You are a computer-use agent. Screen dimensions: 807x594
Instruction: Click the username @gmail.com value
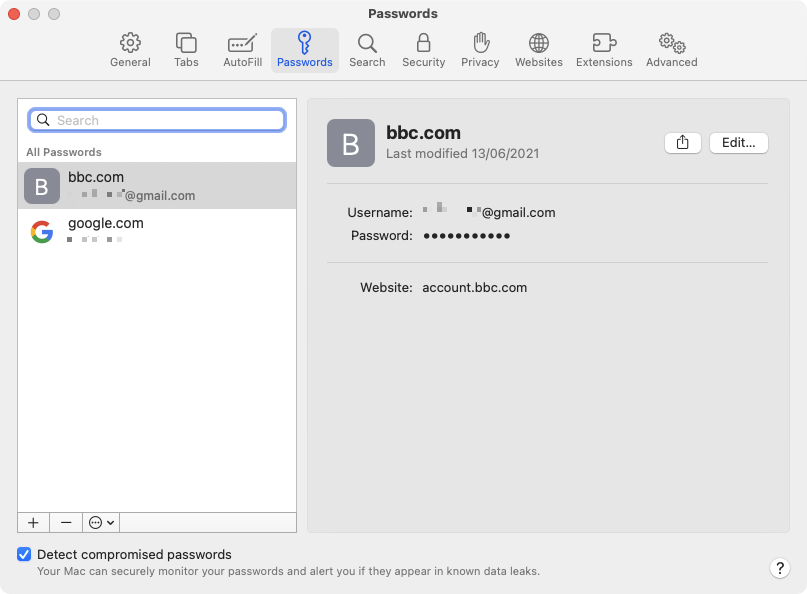click(488, 212)
